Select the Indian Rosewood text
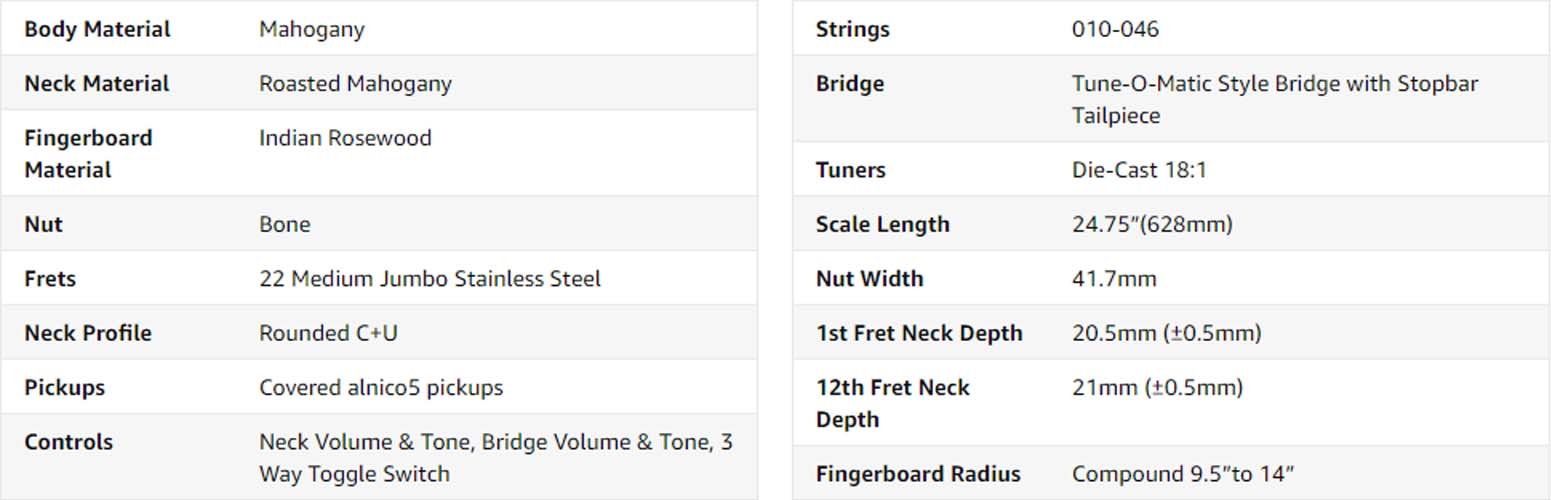 (345, 138)
